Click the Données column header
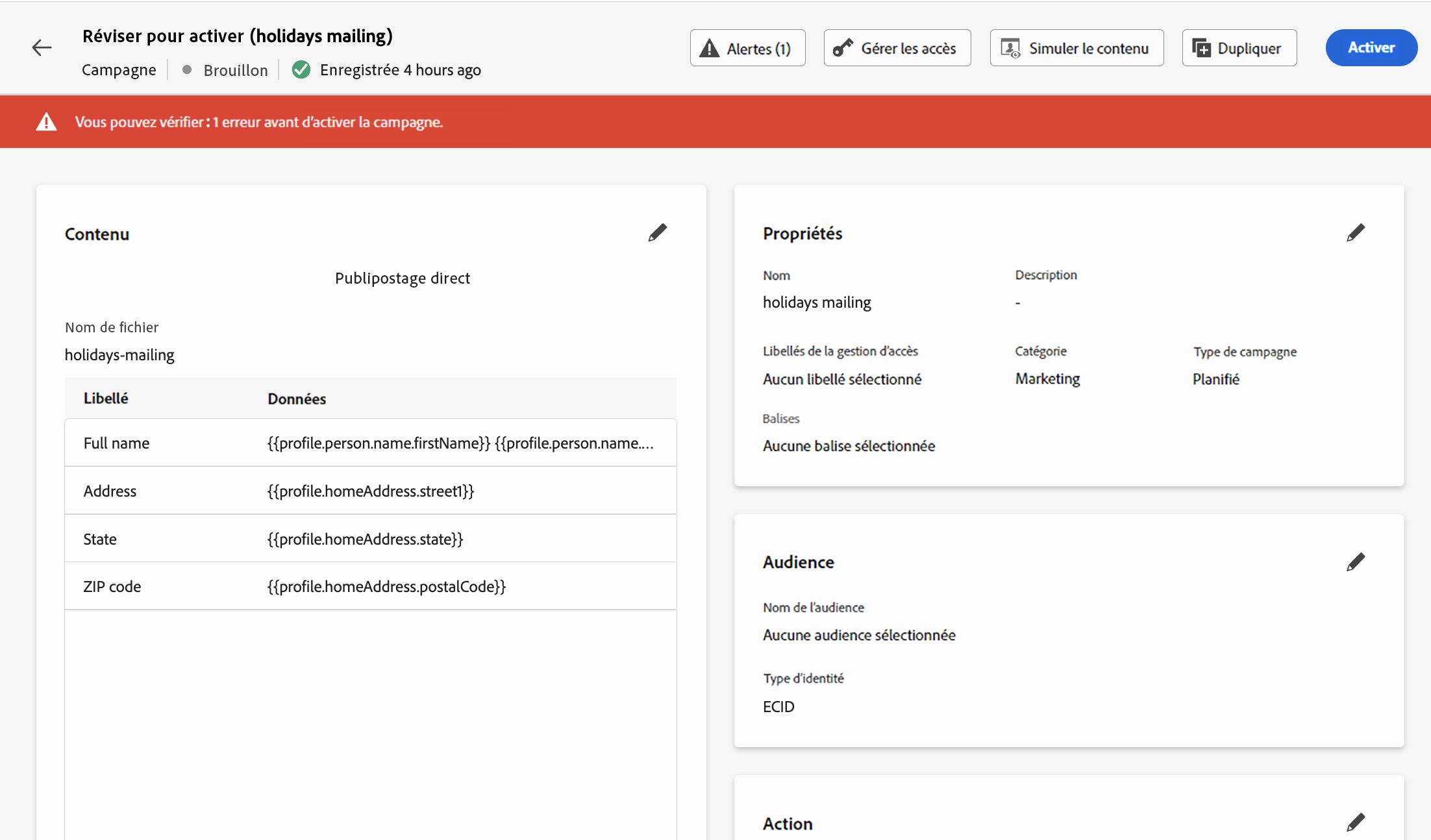1431x840 pixels. pos(297,399)
